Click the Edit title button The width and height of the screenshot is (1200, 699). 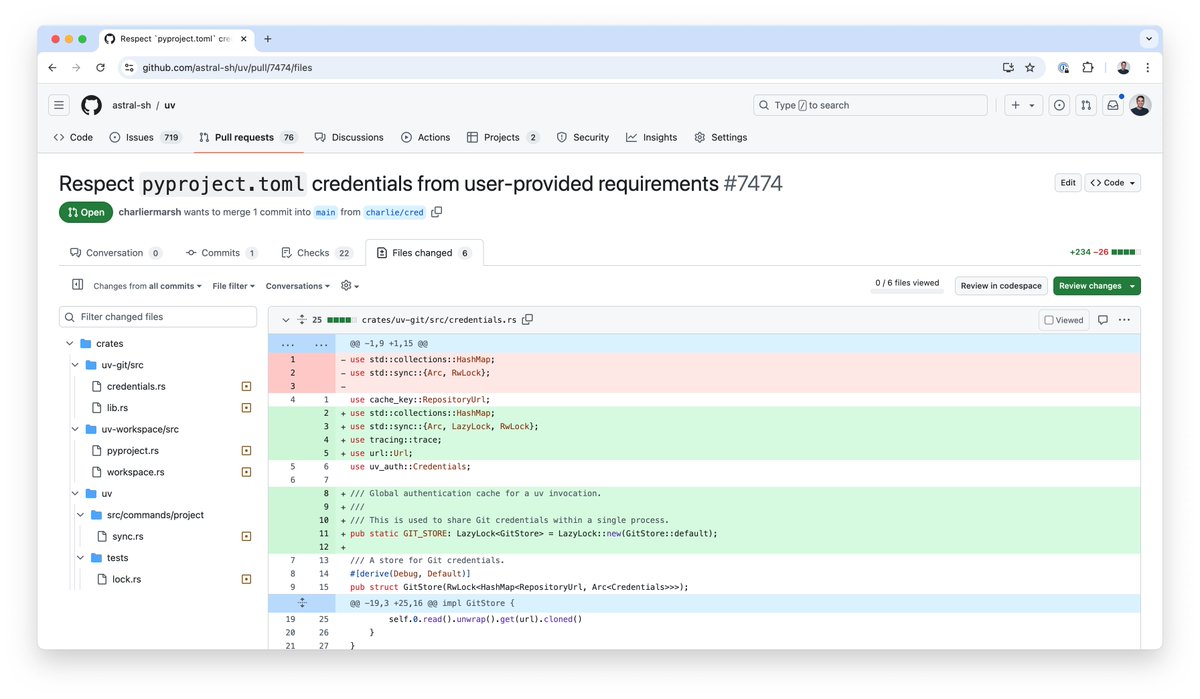[x=1068, y=183]
